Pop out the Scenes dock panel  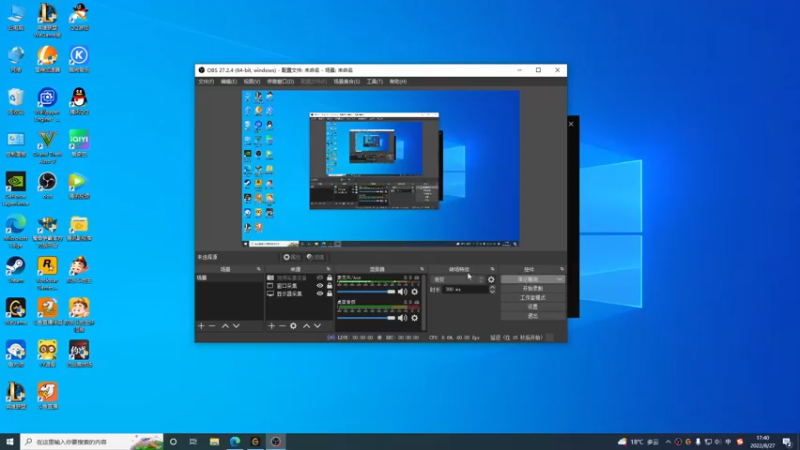click(259, 269)
